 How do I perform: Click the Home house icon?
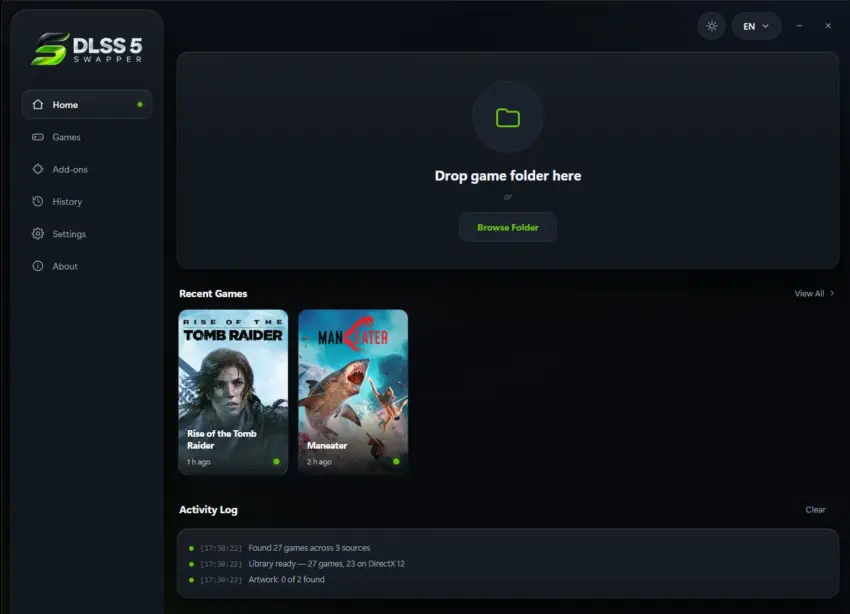37,105
